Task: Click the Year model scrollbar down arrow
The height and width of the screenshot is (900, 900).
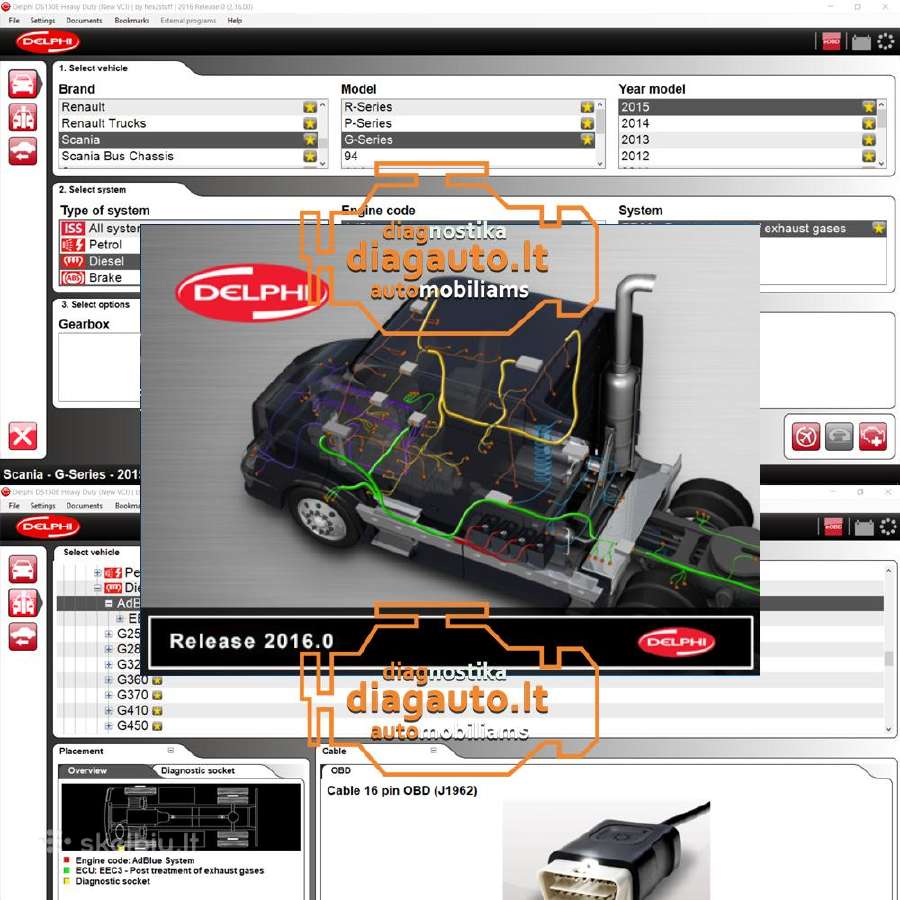Action: (882, 164)
